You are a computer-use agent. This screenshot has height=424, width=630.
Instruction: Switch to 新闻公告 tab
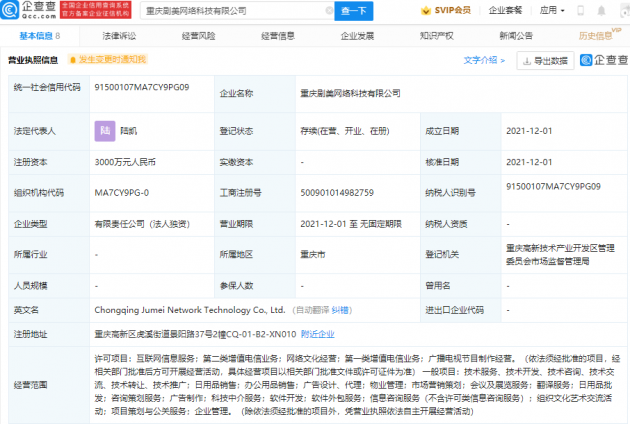[516, 36]
